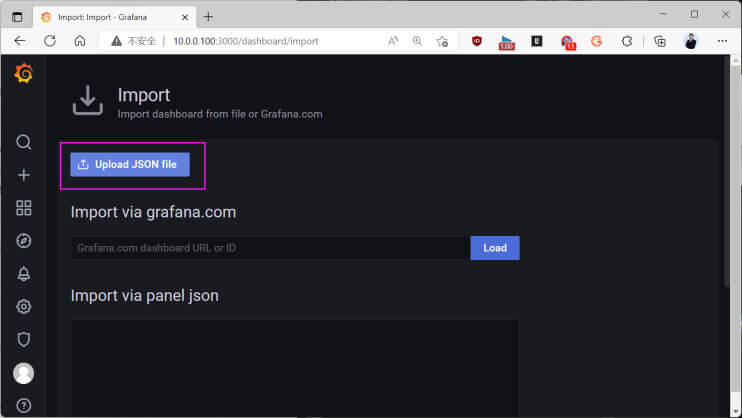Open the Extensions puzzle icon
Screen dimensions: 742x418
click(x=627, y=41)
